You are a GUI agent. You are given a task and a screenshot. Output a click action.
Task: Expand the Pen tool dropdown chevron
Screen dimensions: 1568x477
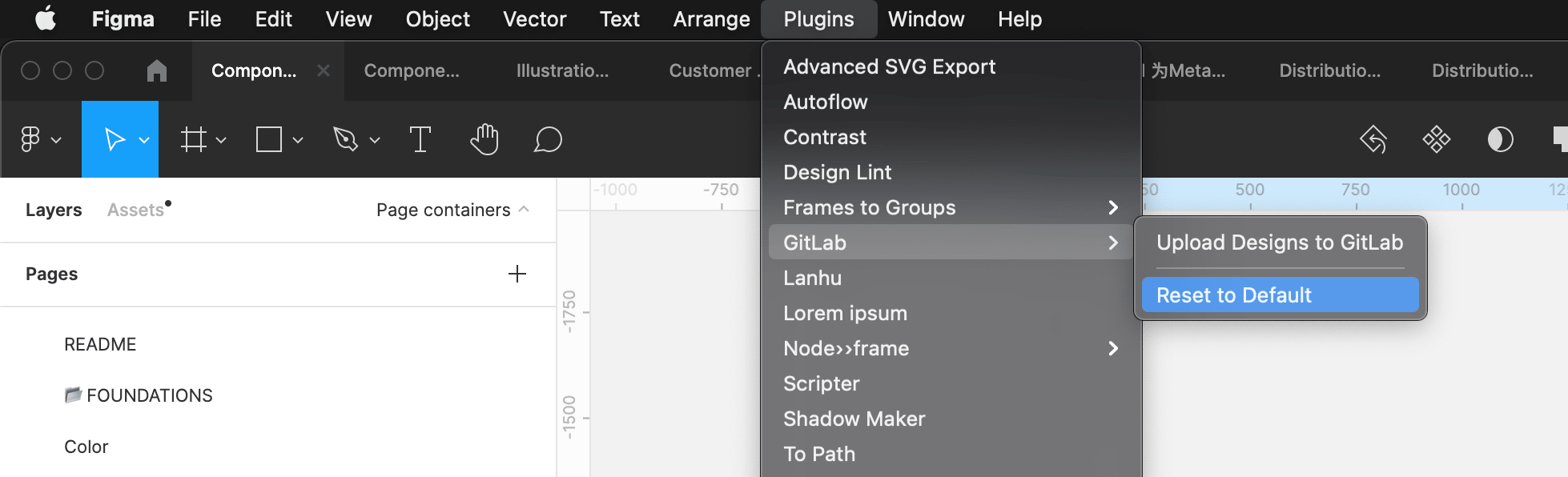point(374,140)
